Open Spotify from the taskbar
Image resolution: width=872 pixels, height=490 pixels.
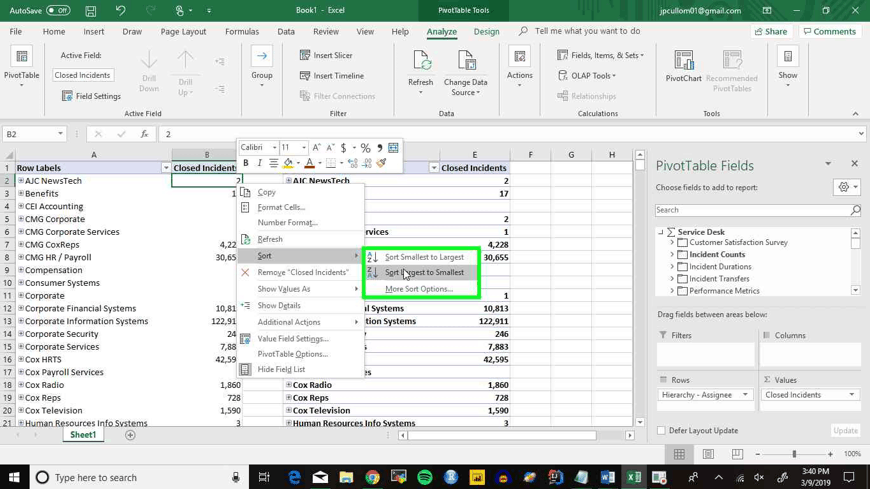point(424,477)
